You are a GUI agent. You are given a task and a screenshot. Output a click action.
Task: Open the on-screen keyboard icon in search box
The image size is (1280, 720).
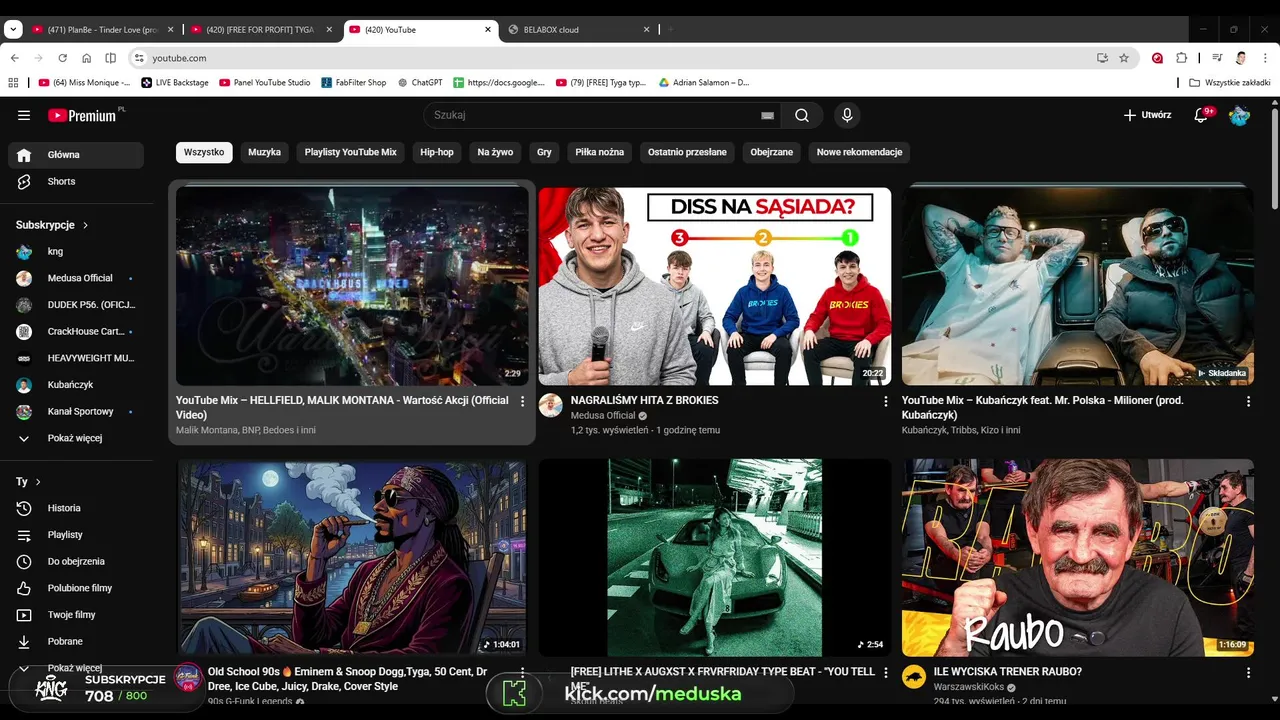pos(767,115)
